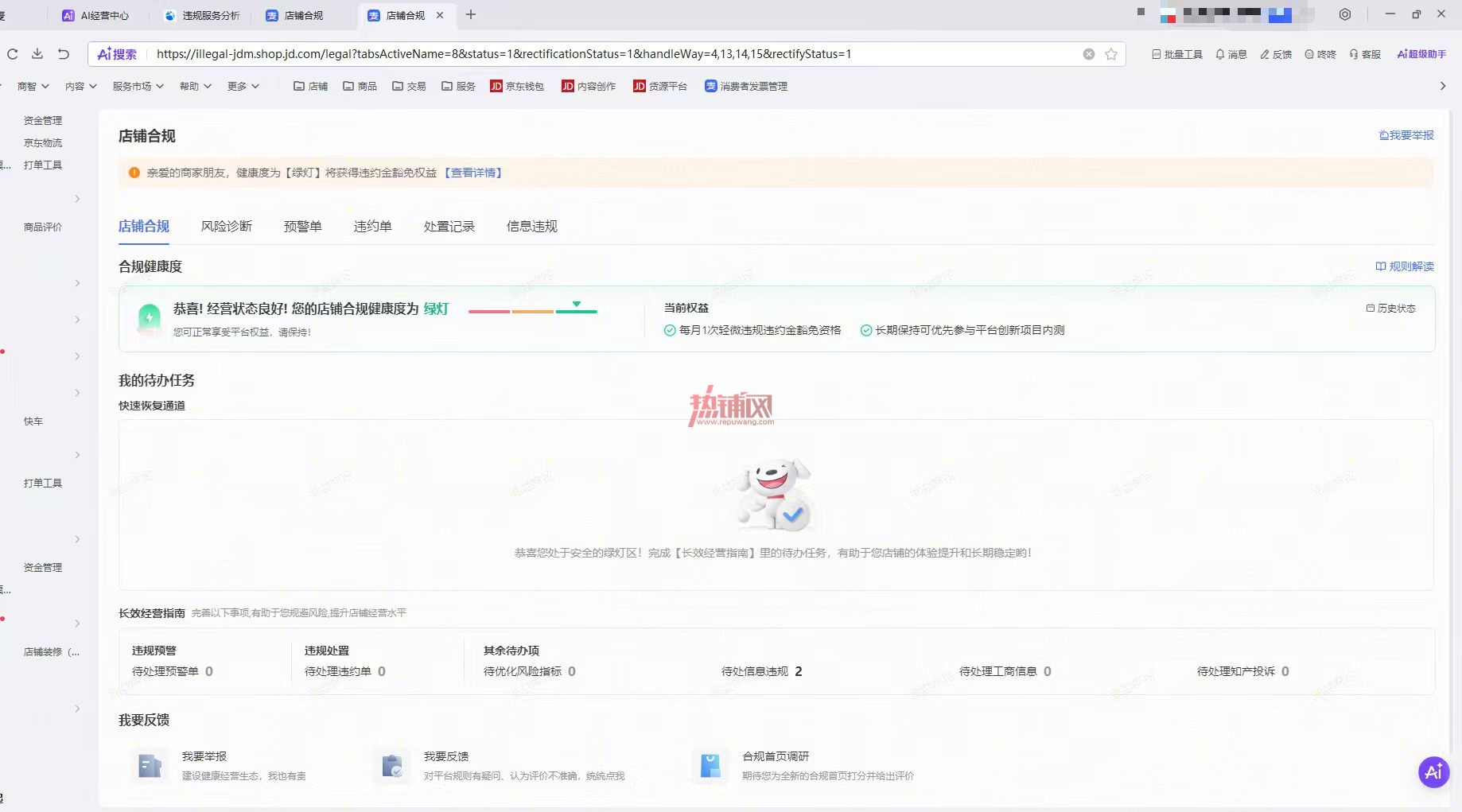
Task: Open the 服务 bookmark folder
Action: point(458,86)
